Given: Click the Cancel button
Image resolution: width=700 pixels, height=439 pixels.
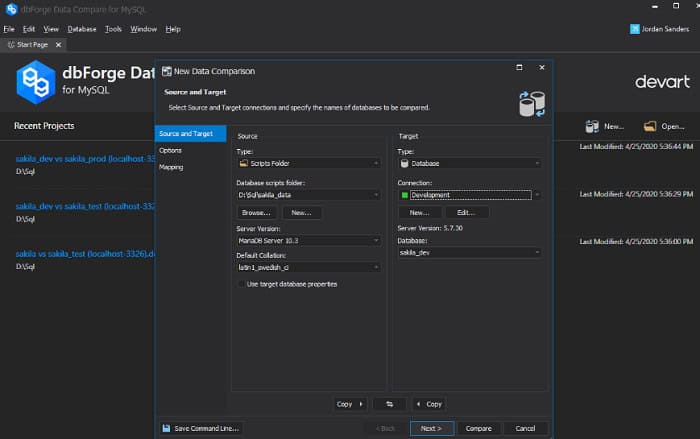Looking at the screenshot, I should click(525, 428).
